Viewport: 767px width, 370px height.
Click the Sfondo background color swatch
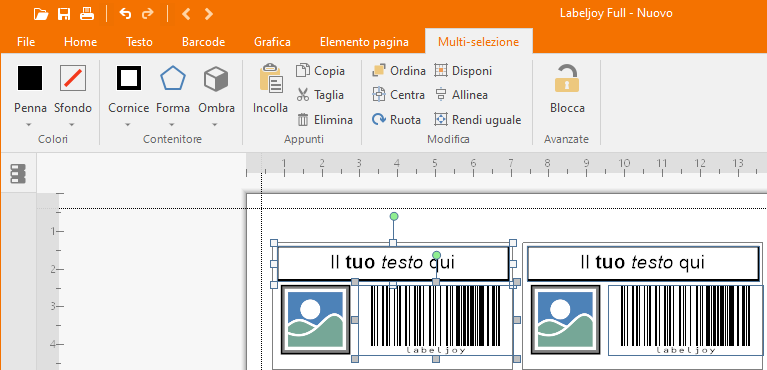pos(73,78)
